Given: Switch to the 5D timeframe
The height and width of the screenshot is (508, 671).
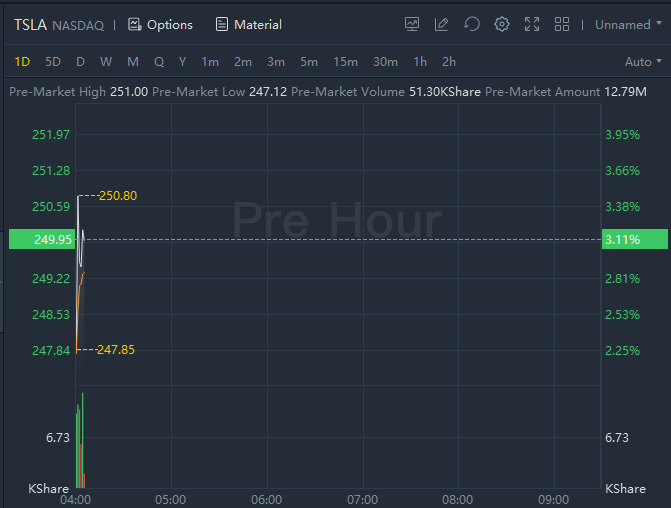Looking at the screenshot, I should pyautogui.click(x=53, y=62).
